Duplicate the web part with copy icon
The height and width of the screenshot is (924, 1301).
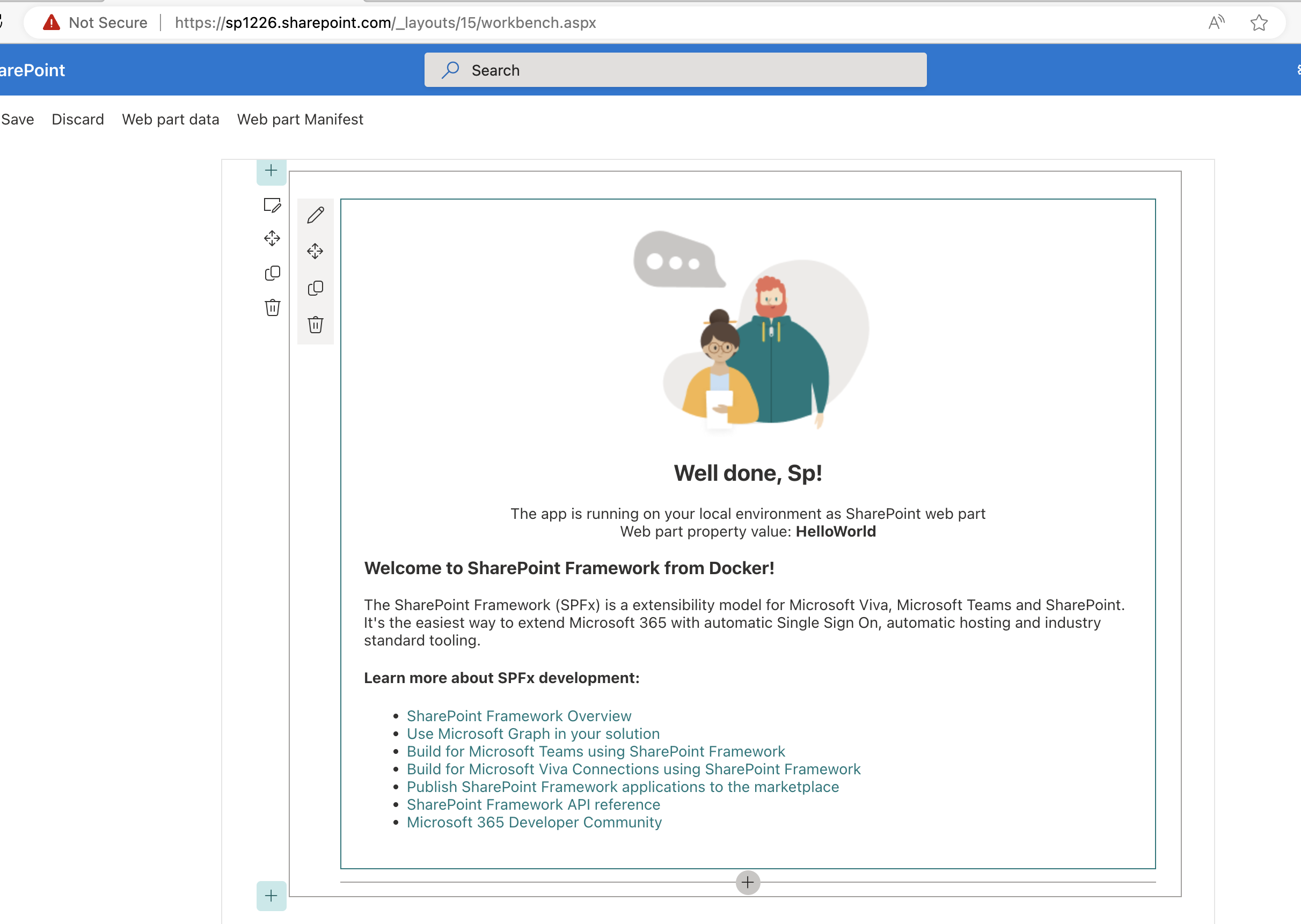315,288
